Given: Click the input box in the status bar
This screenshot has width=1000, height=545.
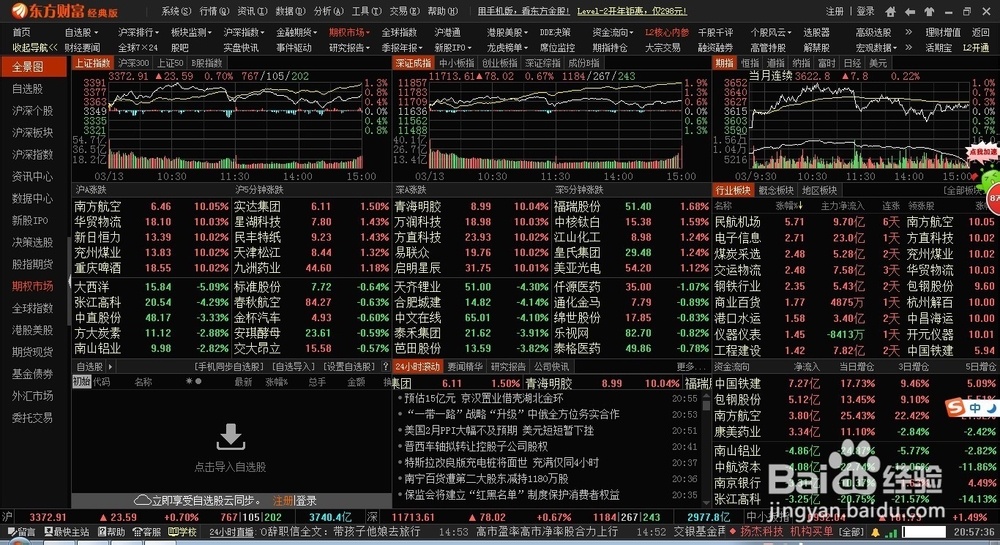Looking at the screenshot, I should click(923, 532).
